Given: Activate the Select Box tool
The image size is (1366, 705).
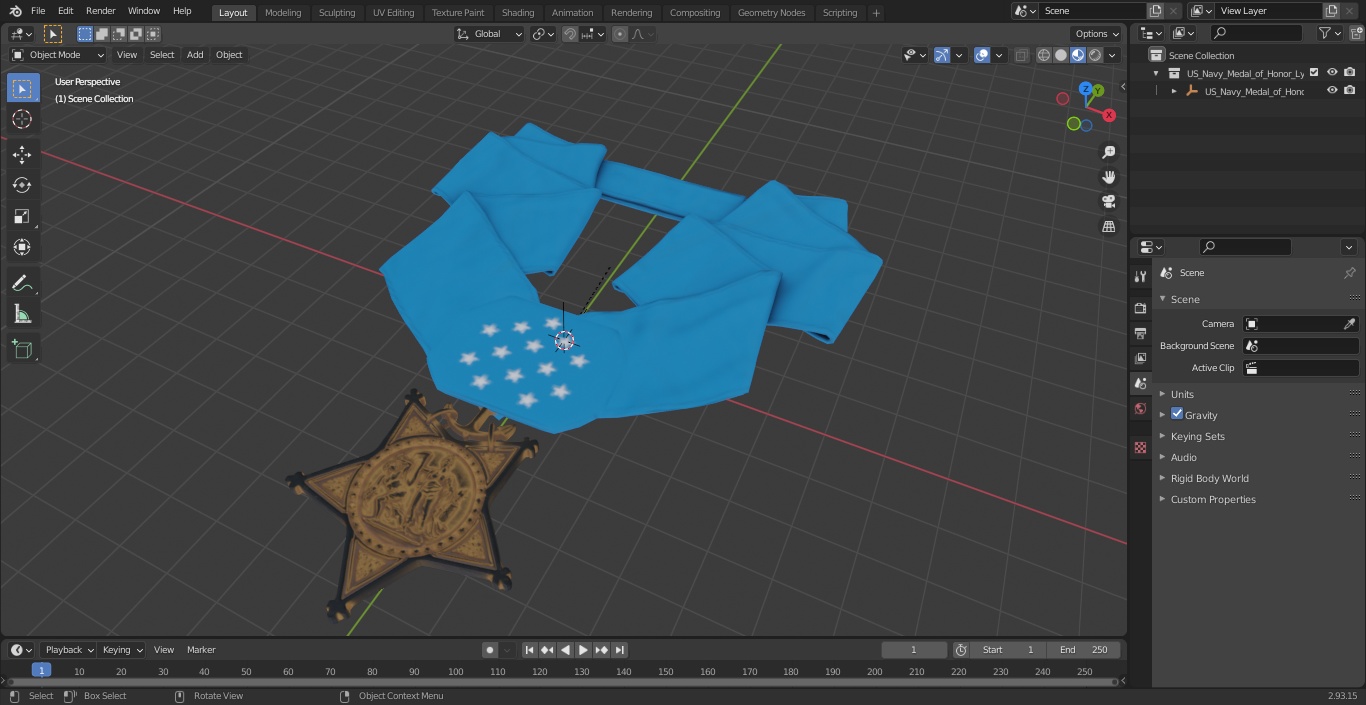Looking at the screenshot, I should (x=22, y=88).
